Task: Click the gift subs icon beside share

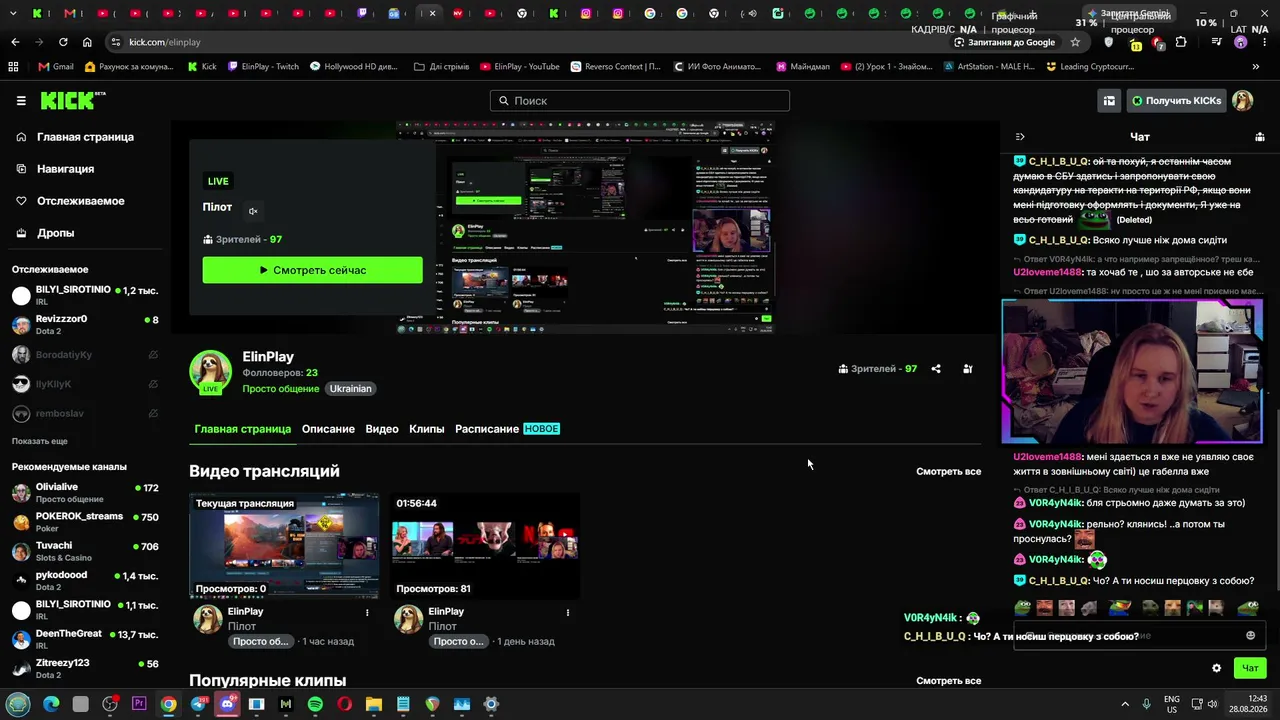Action: (x=967, y=369)
